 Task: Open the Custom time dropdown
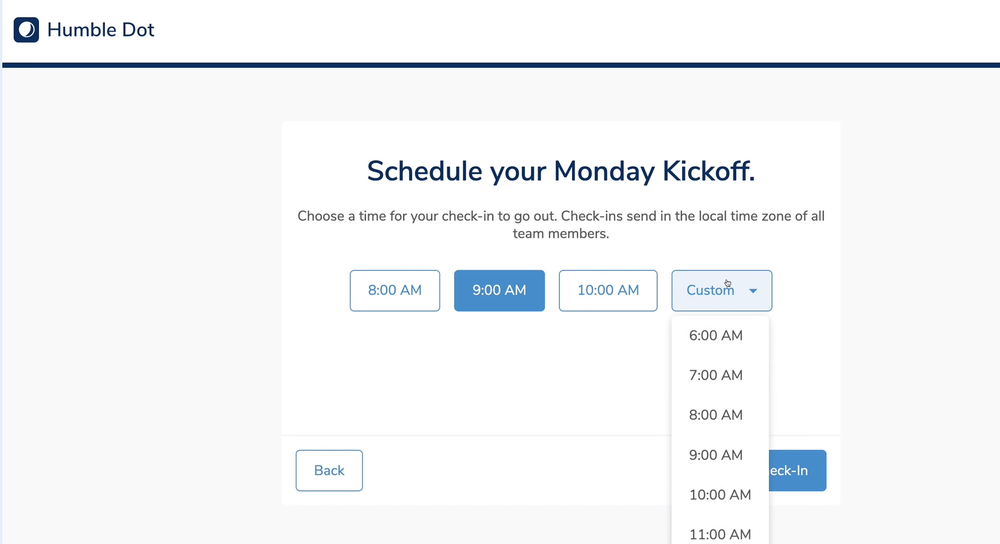click(711, 291)
